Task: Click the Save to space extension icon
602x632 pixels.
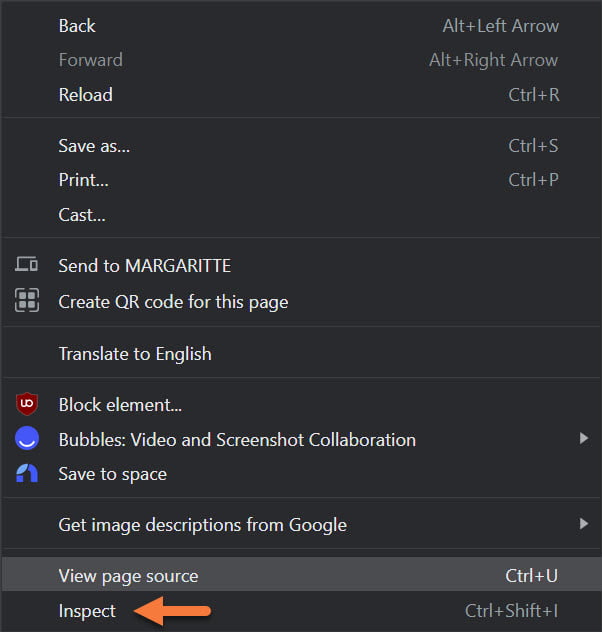Action: click(x=27, y=474)
